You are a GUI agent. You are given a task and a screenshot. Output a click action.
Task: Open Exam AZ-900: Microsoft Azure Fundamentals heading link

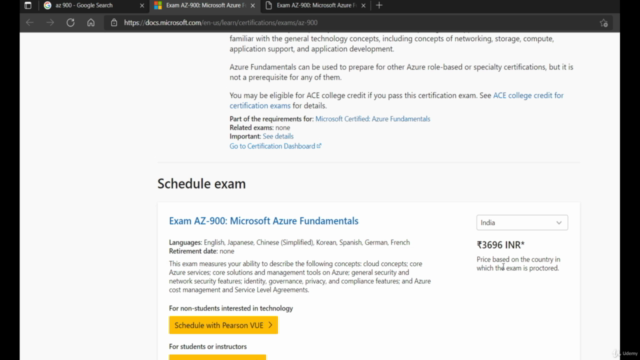(x=264, y=221)
